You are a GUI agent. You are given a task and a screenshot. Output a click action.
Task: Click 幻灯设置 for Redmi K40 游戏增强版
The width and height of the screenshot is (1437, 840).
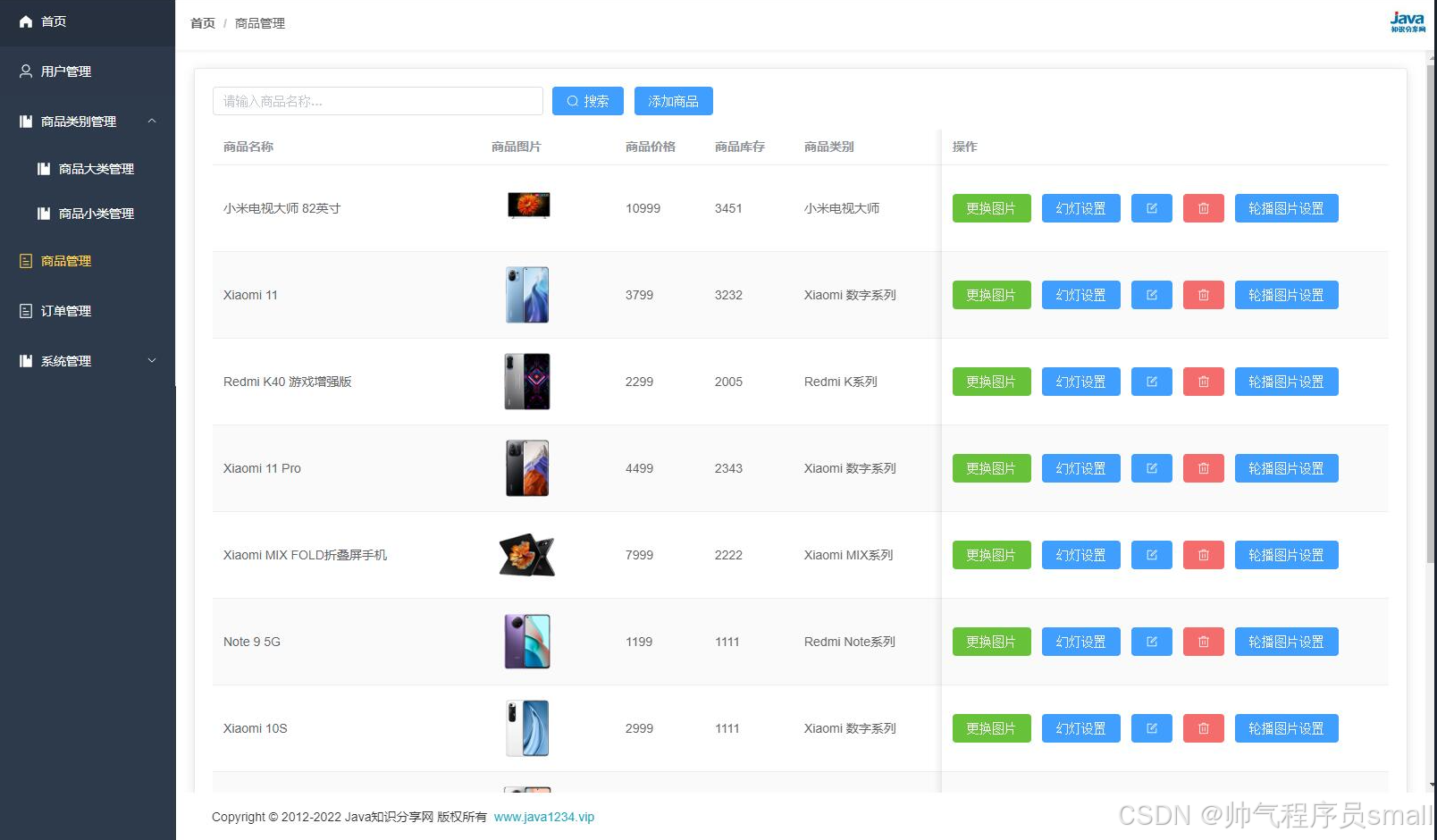[1081, 382]
